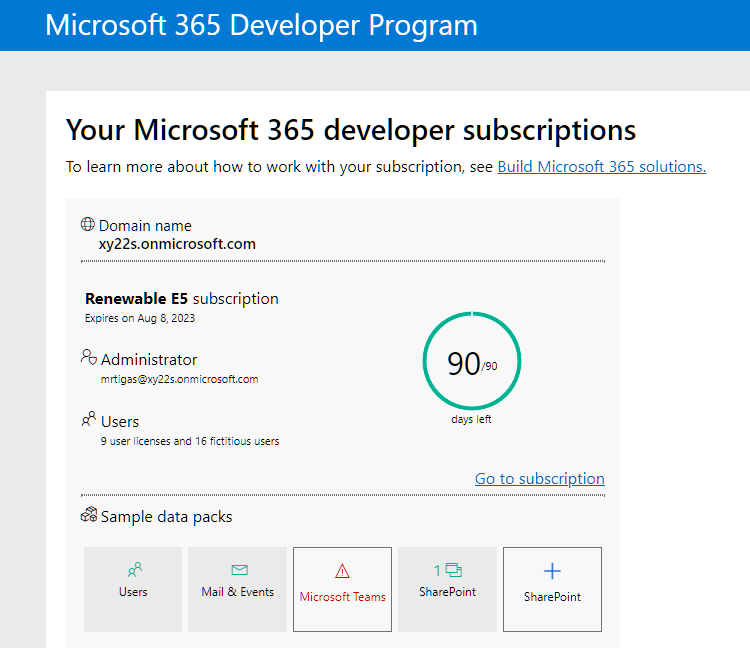Viewport: 750px width, 648px height.
Task: Open the Microsoft Teams data pack tile
Action: [x=342, y=589]
